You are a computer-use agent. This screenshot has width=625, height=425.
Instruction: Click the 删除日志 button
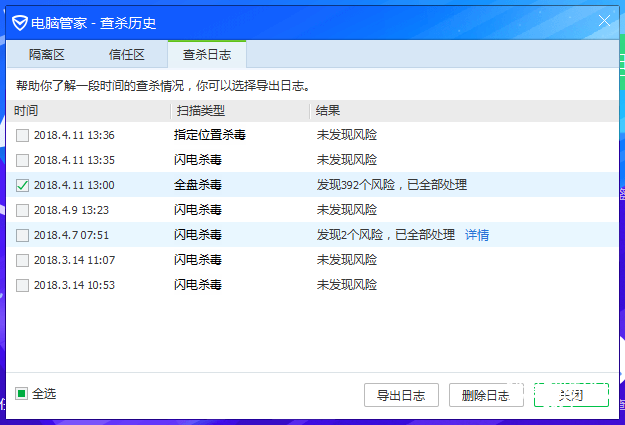486,395
